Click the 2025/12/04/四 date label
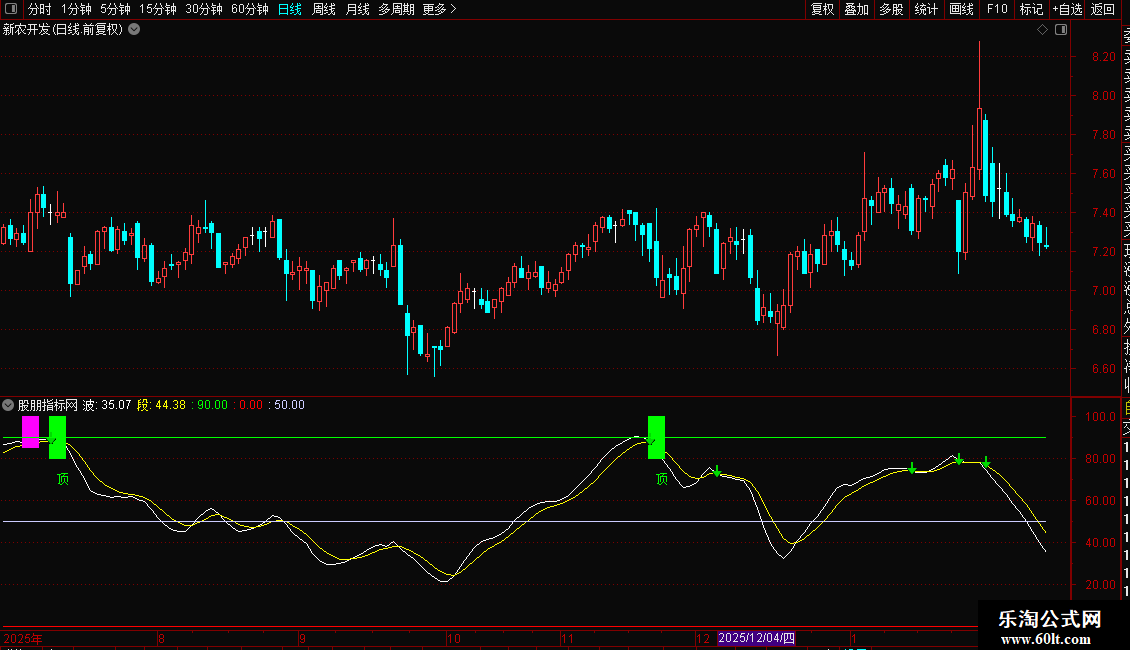 pos(756,638)
